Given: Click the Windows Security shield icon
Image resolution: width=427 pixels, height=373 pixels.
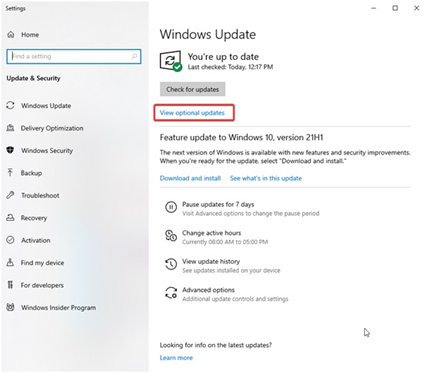Looking at the screenshot, I should click(x=10, y=150).
